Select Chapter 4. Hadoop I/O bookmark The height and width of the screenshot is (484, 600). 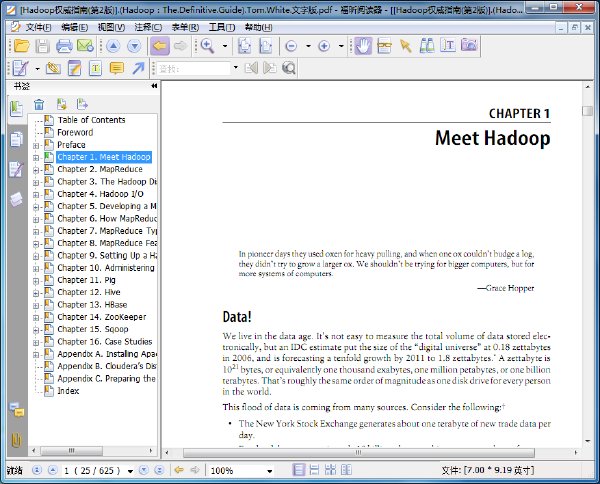pyautogui.click(x=100, y=194)
